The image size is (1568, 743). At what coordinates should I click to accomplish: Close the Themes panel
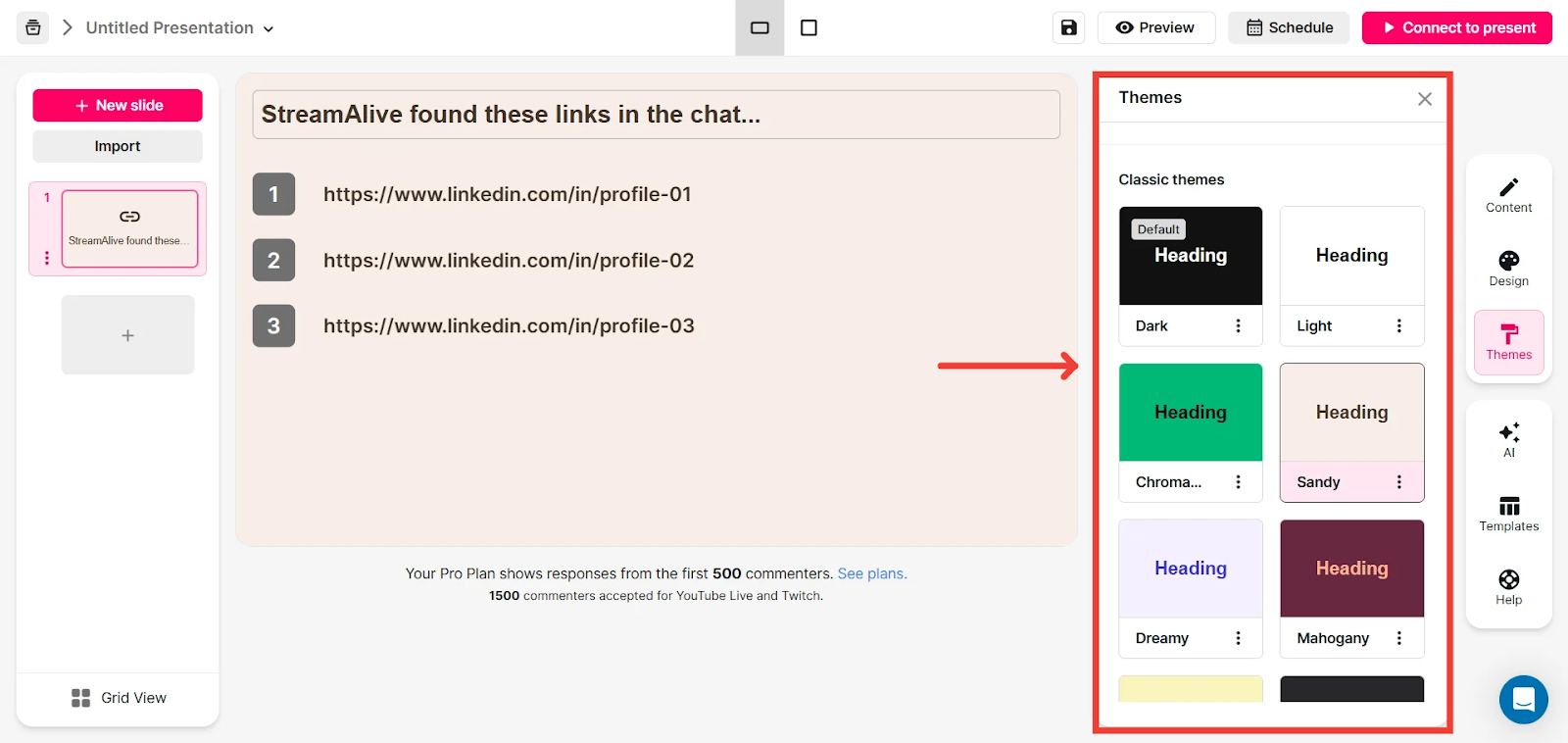(1425, 99)
